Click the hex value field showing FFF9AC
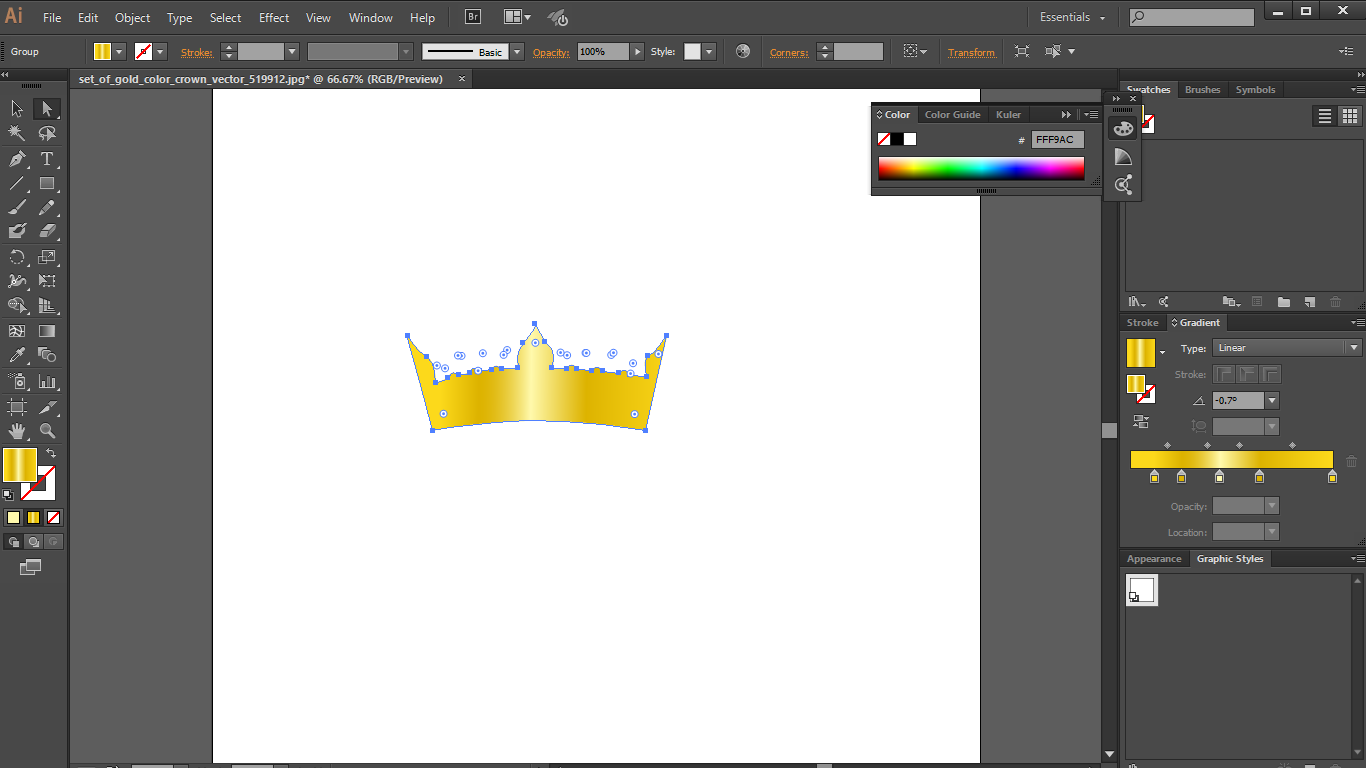This screenshot has width=1366, height=768. [x=1056, y=139]
